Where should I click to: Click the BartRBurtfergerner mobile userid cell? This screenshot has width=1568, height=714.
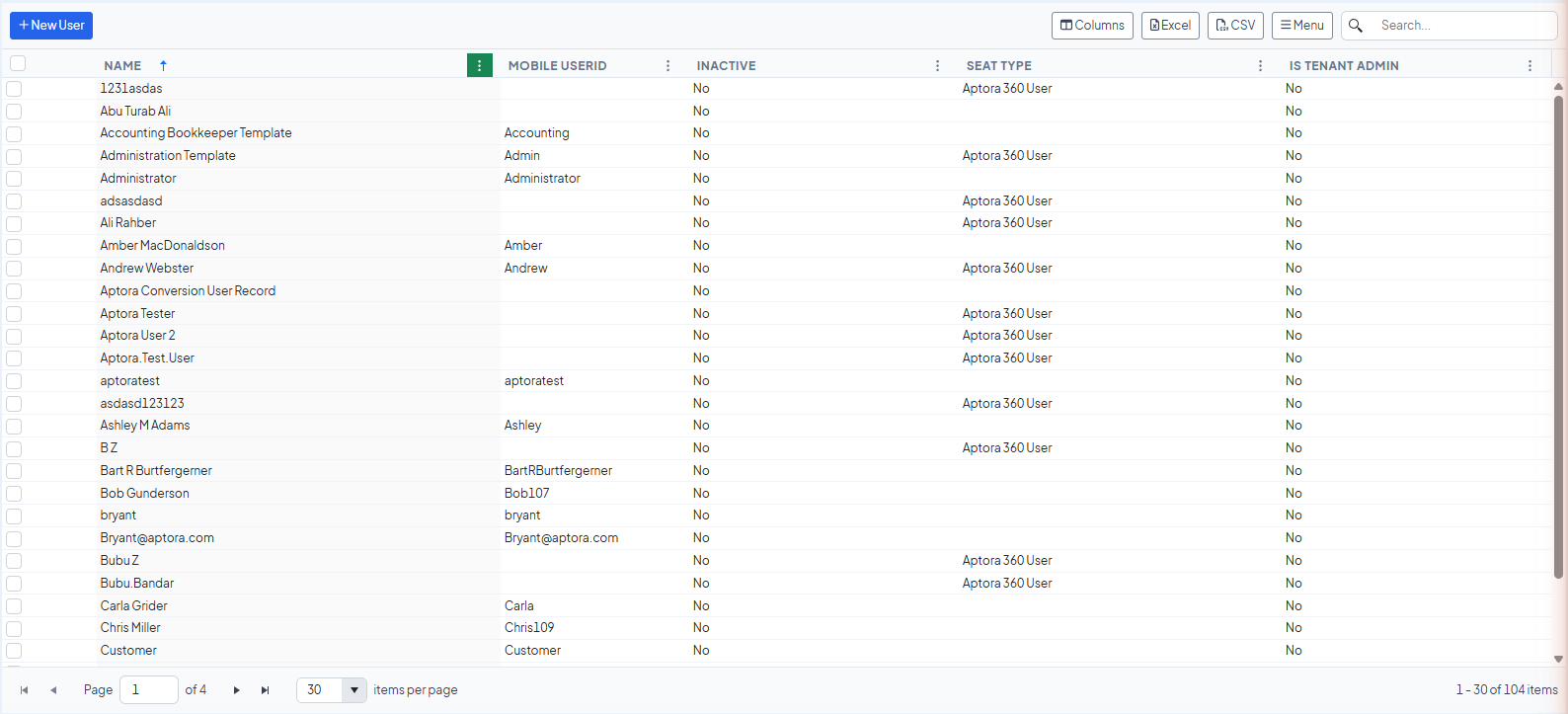point(558,471)
